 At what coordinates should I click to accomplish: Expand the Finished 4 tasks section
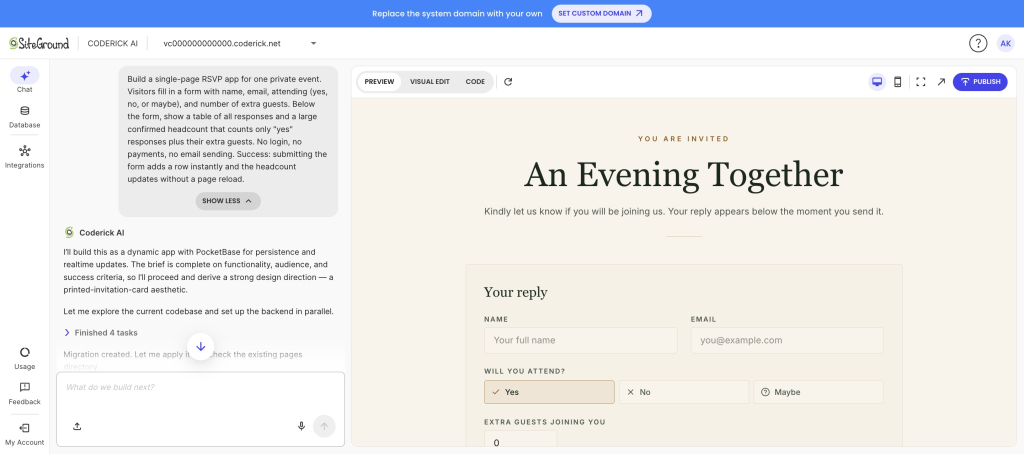point(101,332)
